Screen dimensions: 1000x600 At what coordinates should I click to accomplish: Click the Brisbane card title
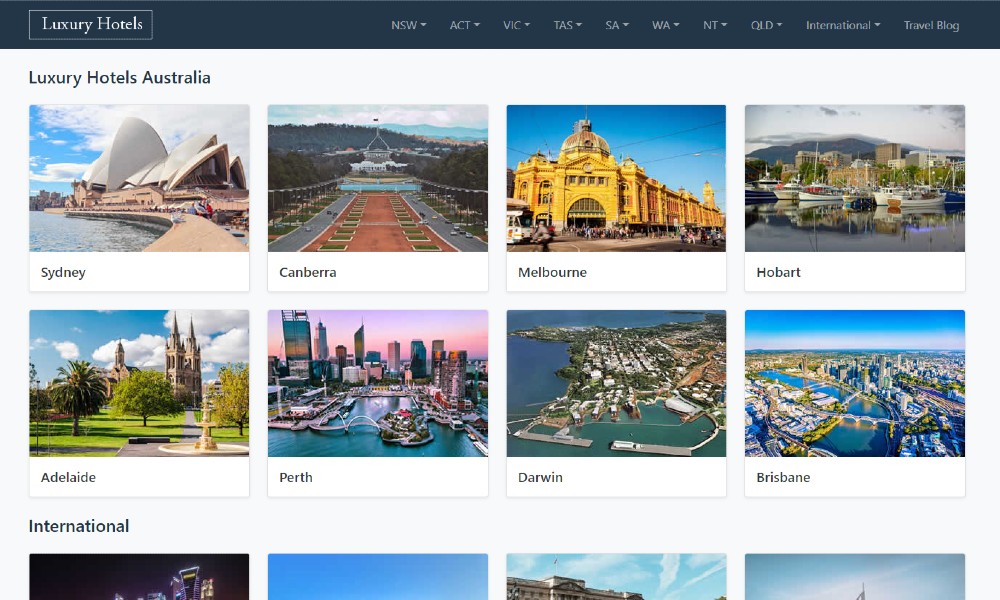[783, 478]
